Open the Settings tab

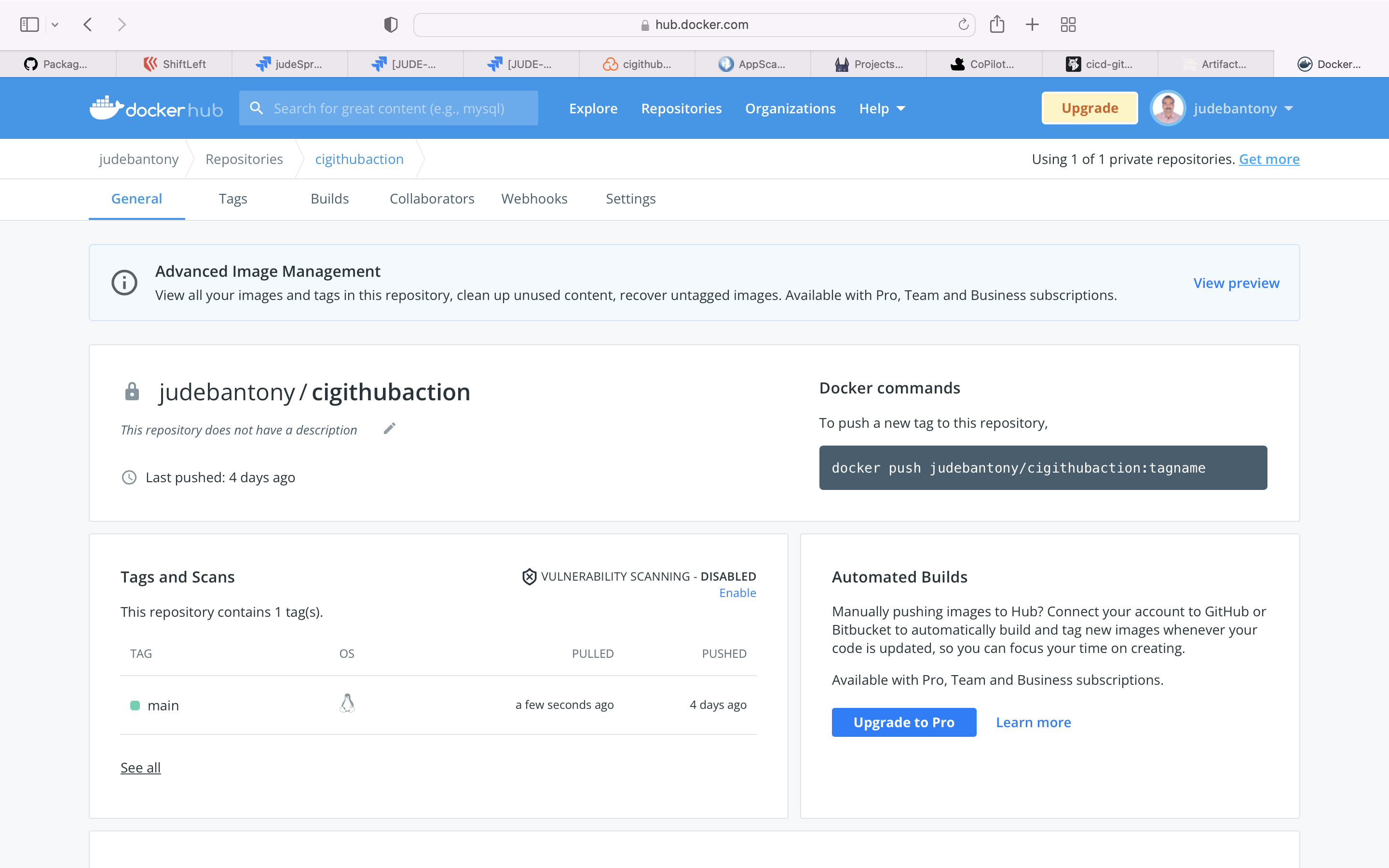(630, 199)
